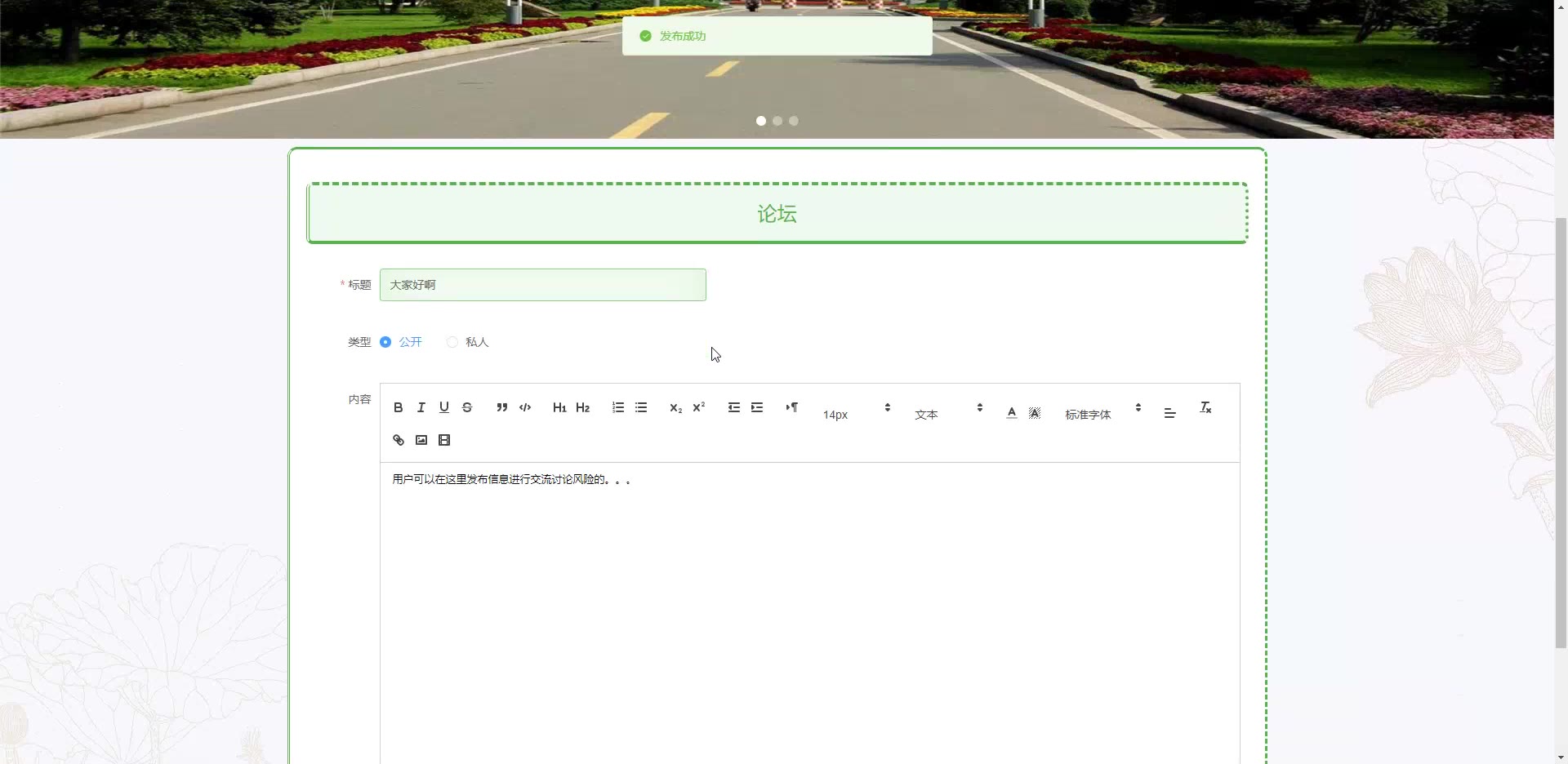Open the 文本 header style dropdown
Screen dimensions: 1568x764
[948, 414]
